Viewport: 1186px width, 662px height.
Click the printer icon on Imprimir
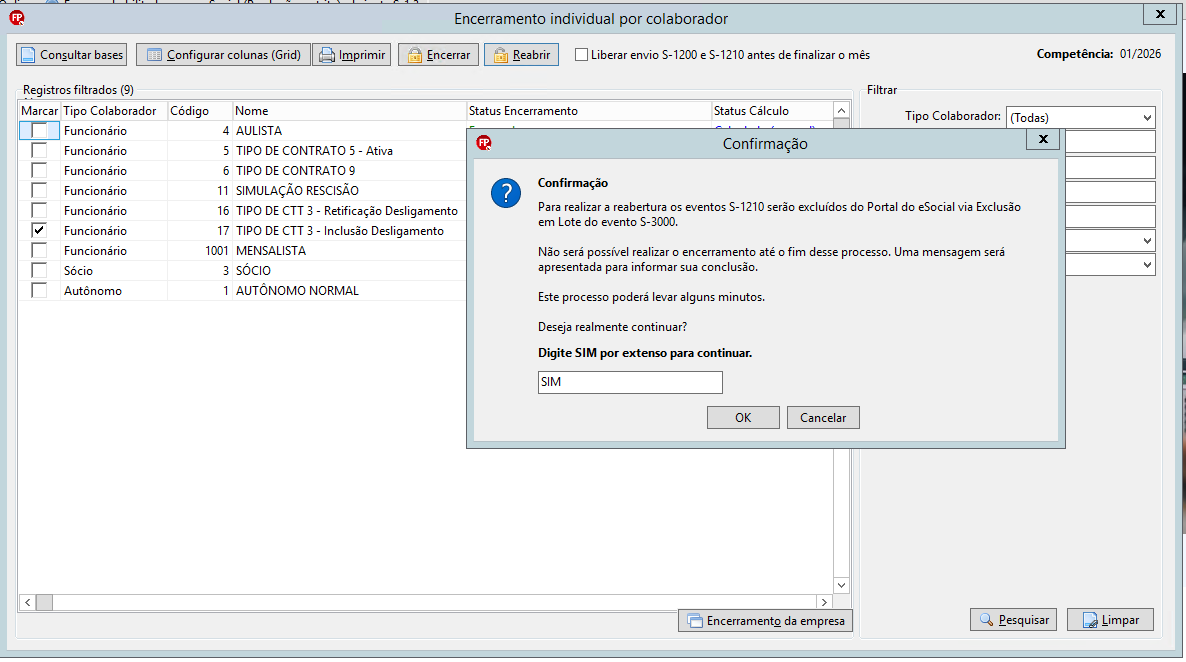(x=327, y=55)
